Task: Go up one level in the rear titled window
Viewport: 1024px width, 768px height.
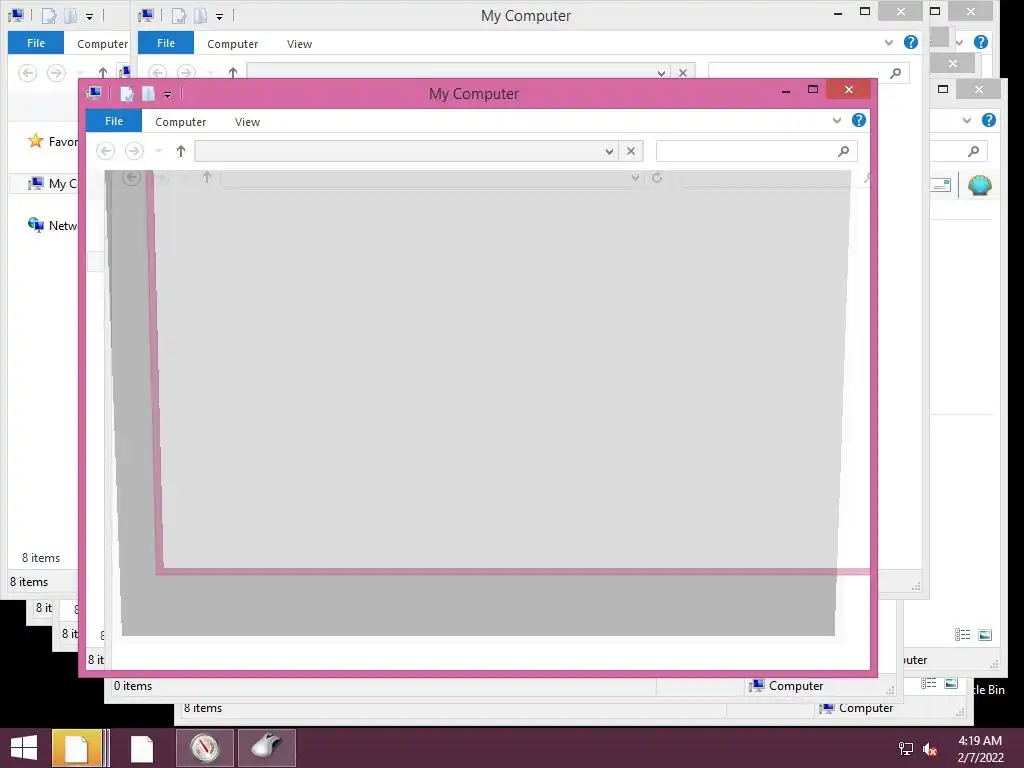Action: click(232, 72)
